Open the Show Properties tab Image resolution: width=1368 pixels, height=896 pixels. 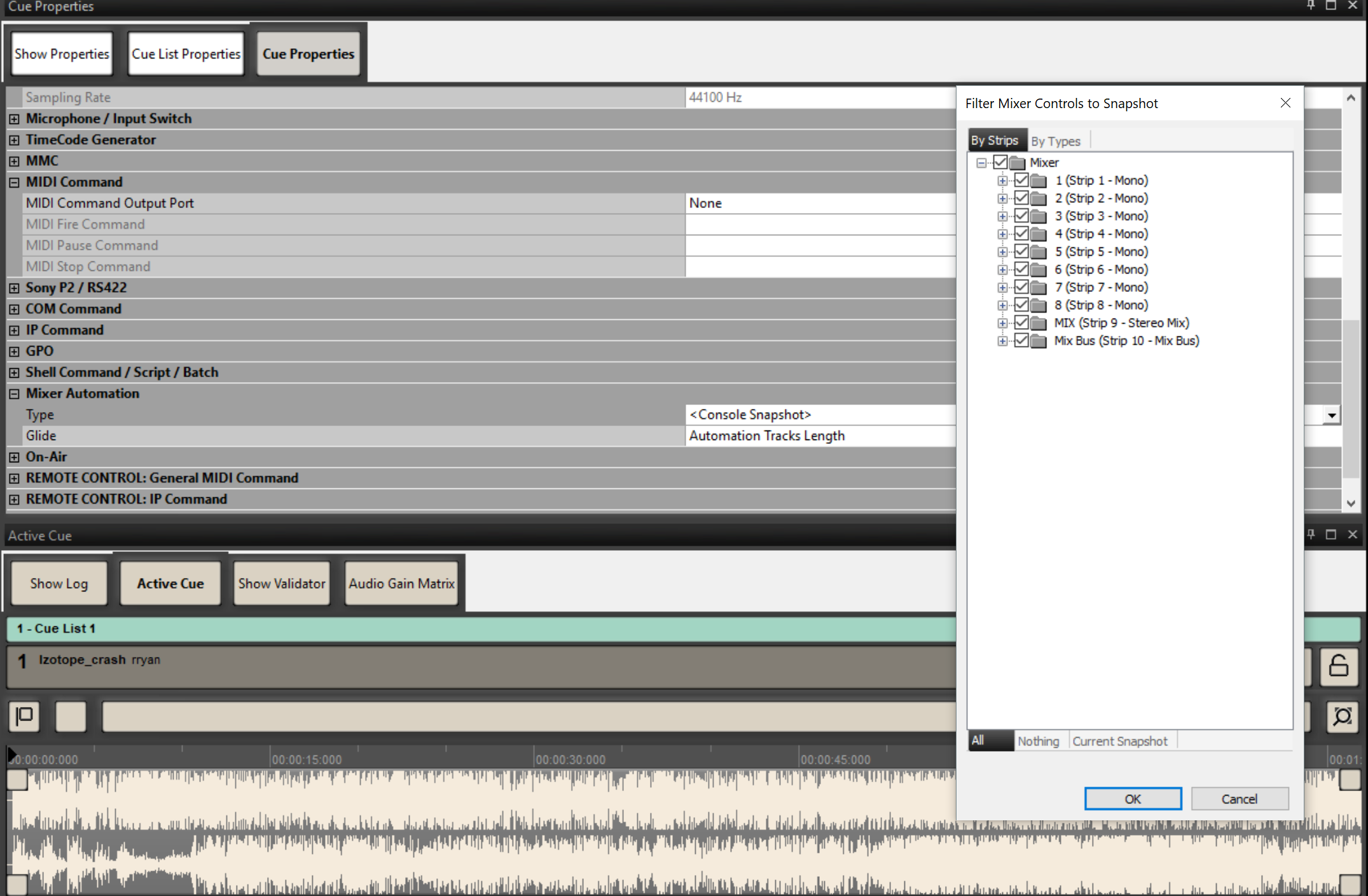[62, 54]
